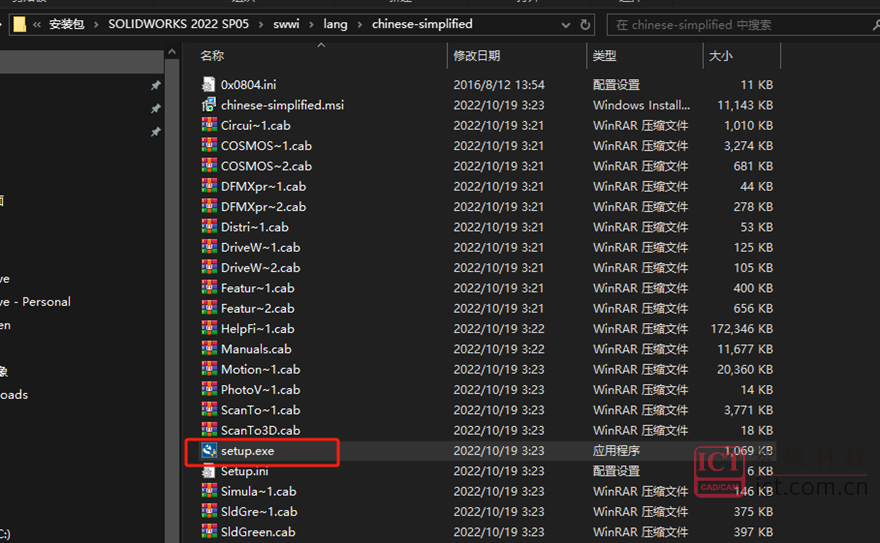The image size is (880, 543).
Task: Click the Simula~1.cab archive icon
Action: (x=209, y=491)
